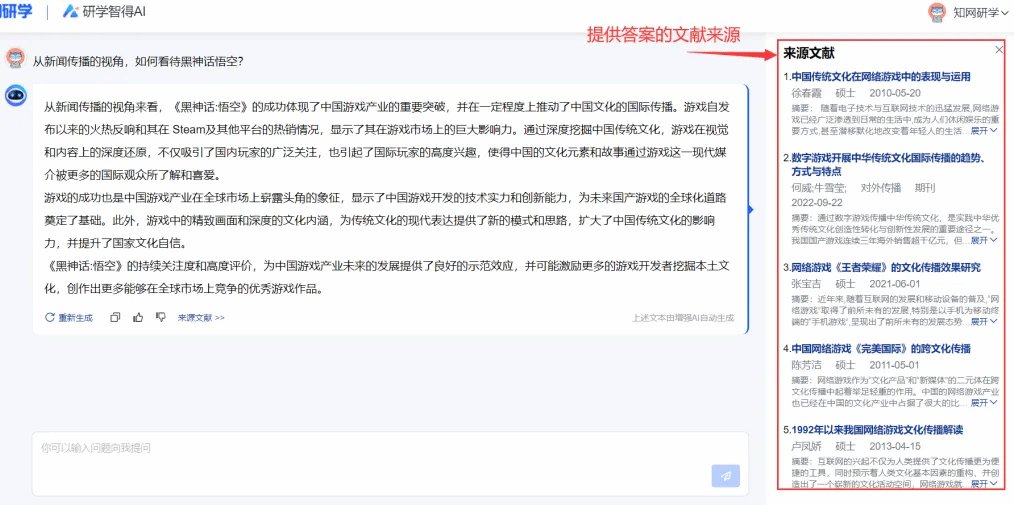Click the thumbs up icon
This screenshot has width=1014, height=505.
[136, 317]
